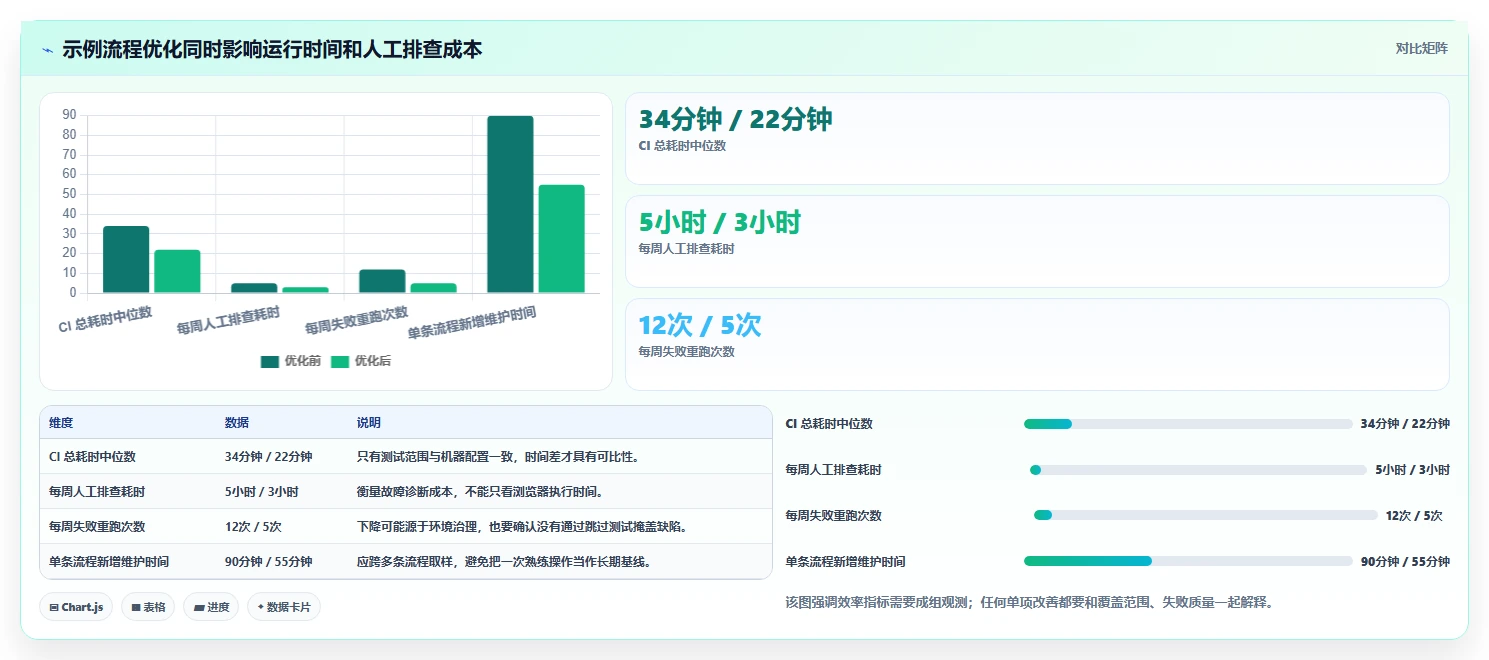Click table value 90分钟 / 55分钟

click(269, 562)
